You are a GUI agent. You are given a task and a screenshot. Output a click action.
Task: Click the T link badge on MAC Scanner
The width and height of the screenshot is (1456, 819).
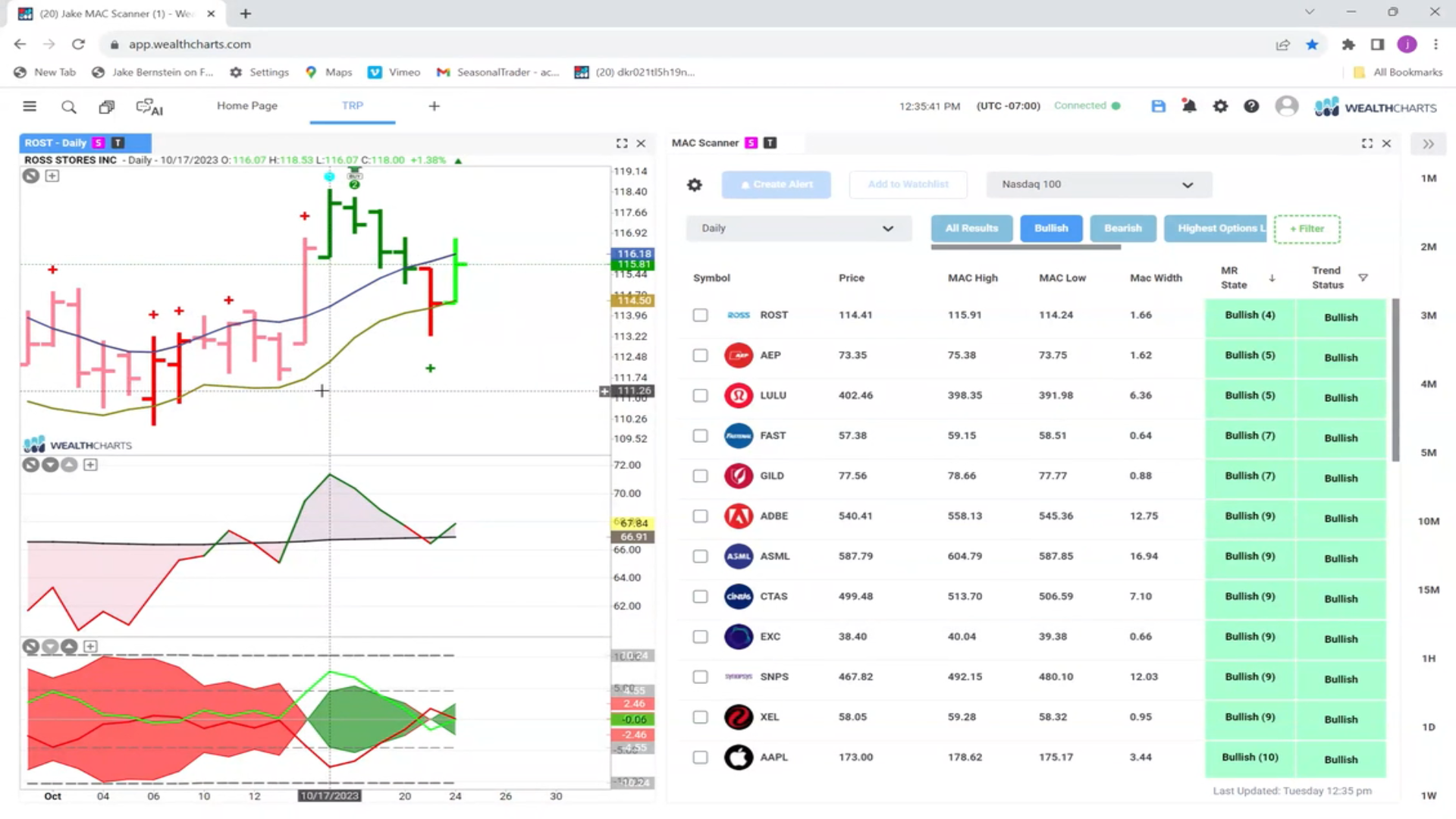[770, 143]
